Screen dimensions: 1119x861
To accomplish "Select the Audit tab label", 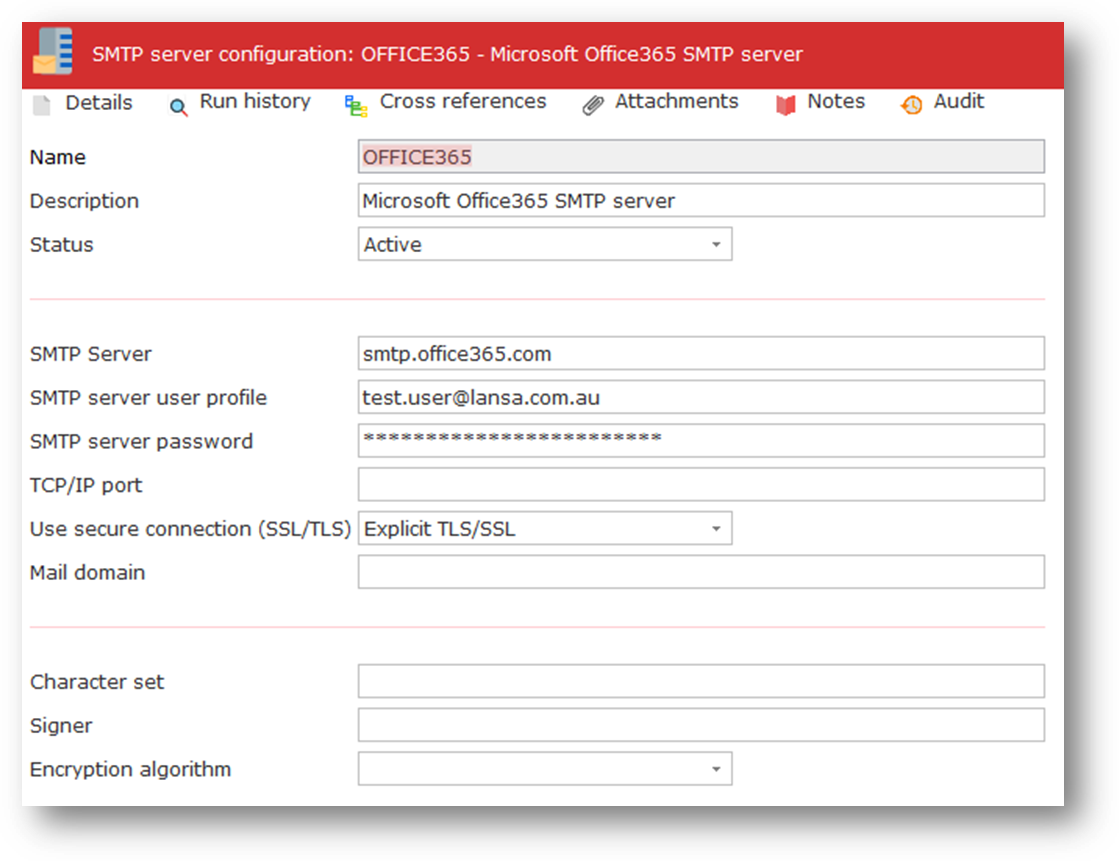I will coord(959,102).
